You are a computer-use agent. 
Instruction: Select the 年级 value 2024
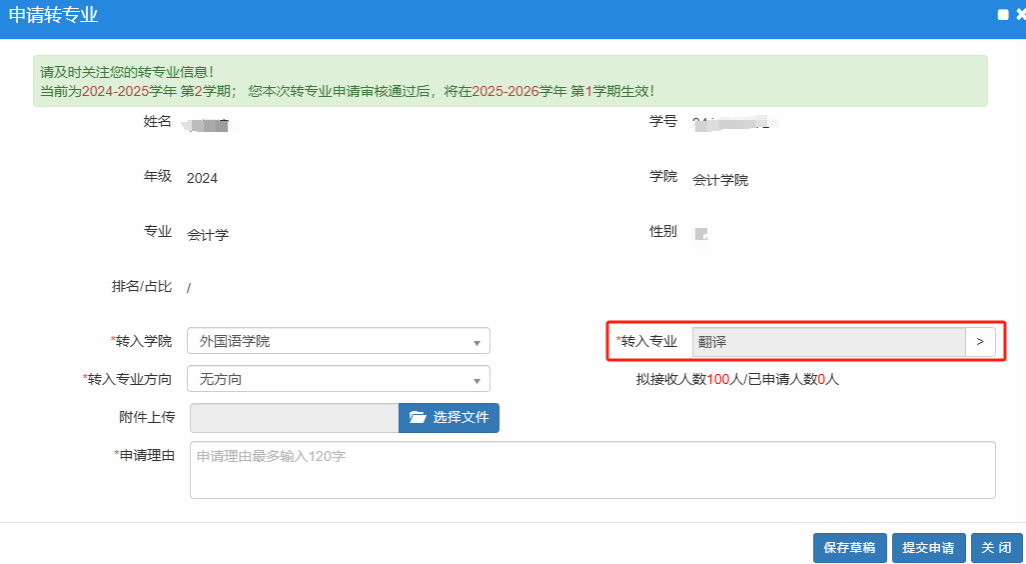pyautogui.click(x=202, y=178)
